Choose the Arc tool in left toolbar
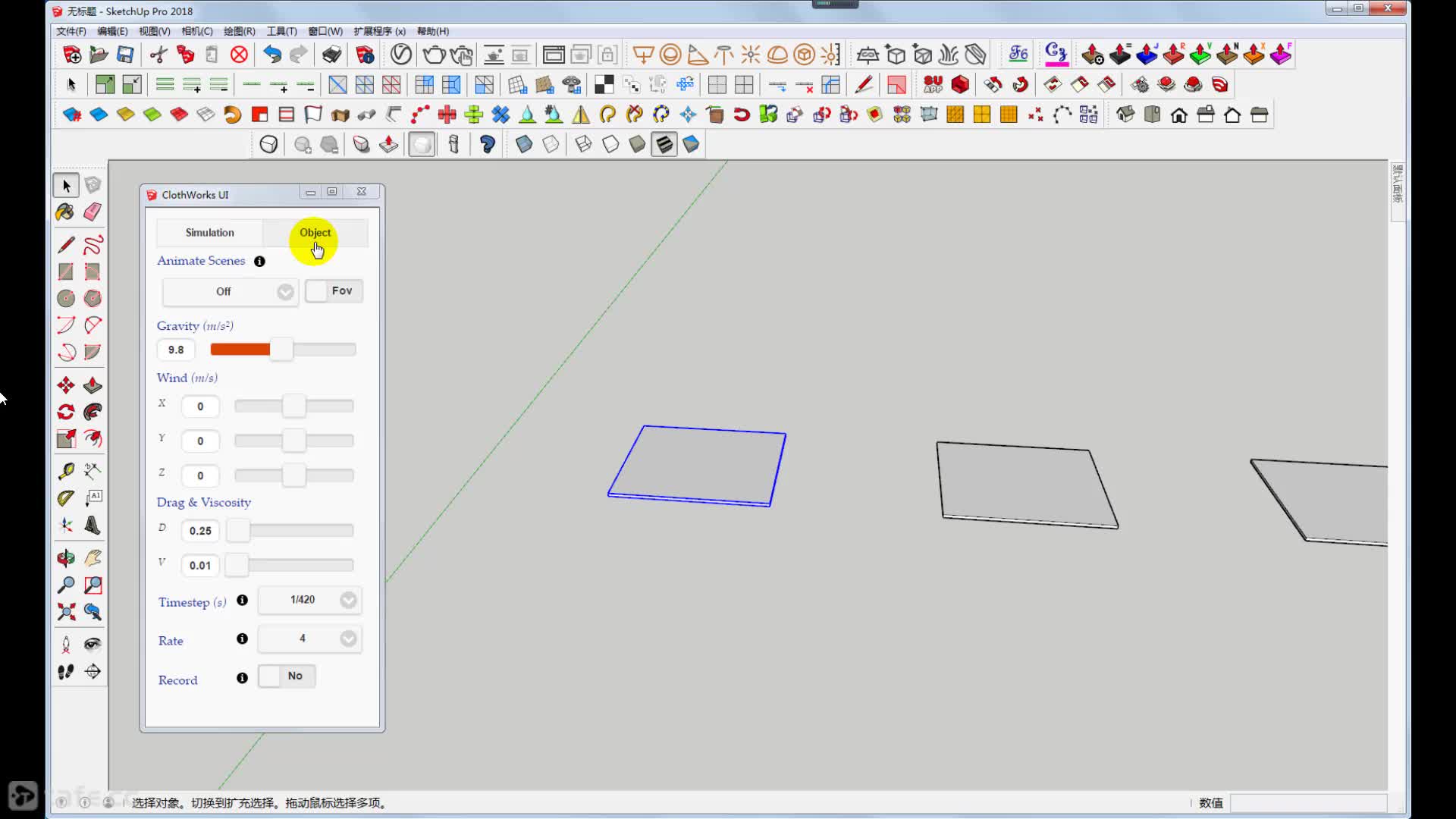1456x819 pixels. click(66, 325)
